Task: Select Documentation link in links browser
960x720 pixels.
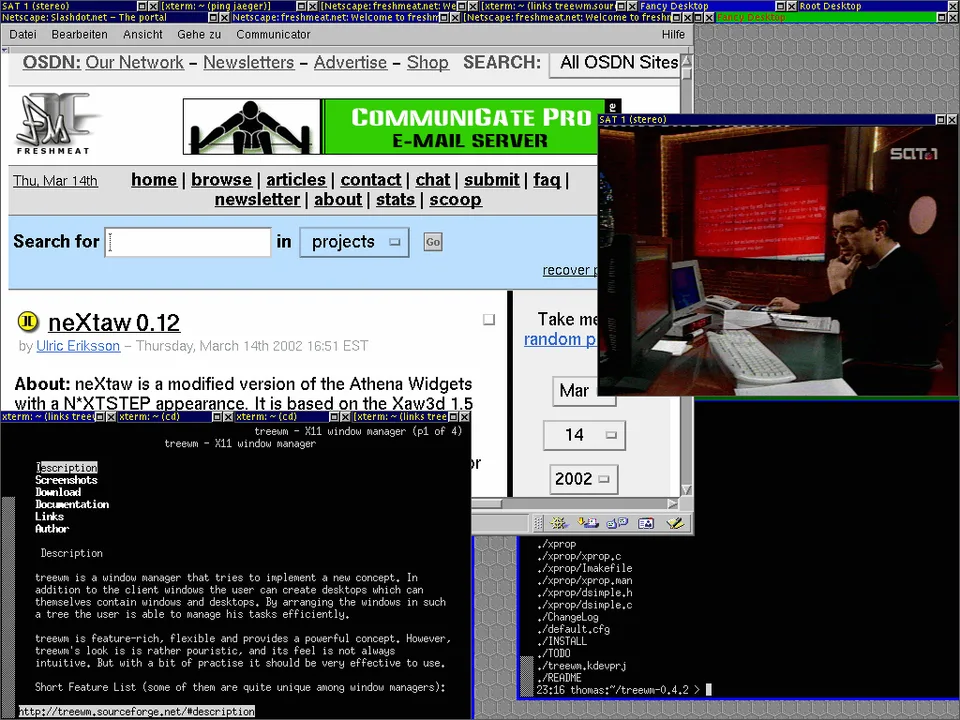Action: [x=72, y=504]
